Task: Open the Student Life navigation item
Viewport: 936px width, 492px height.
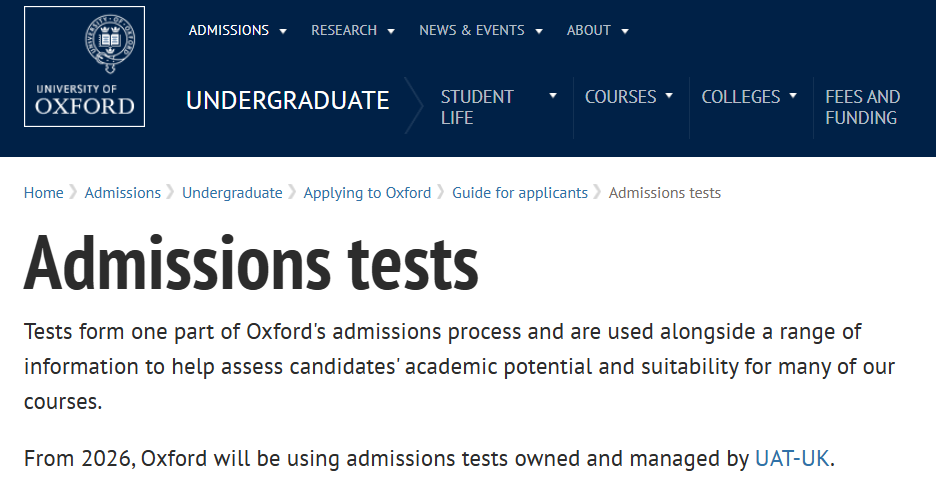Action: tap(477, 107)
